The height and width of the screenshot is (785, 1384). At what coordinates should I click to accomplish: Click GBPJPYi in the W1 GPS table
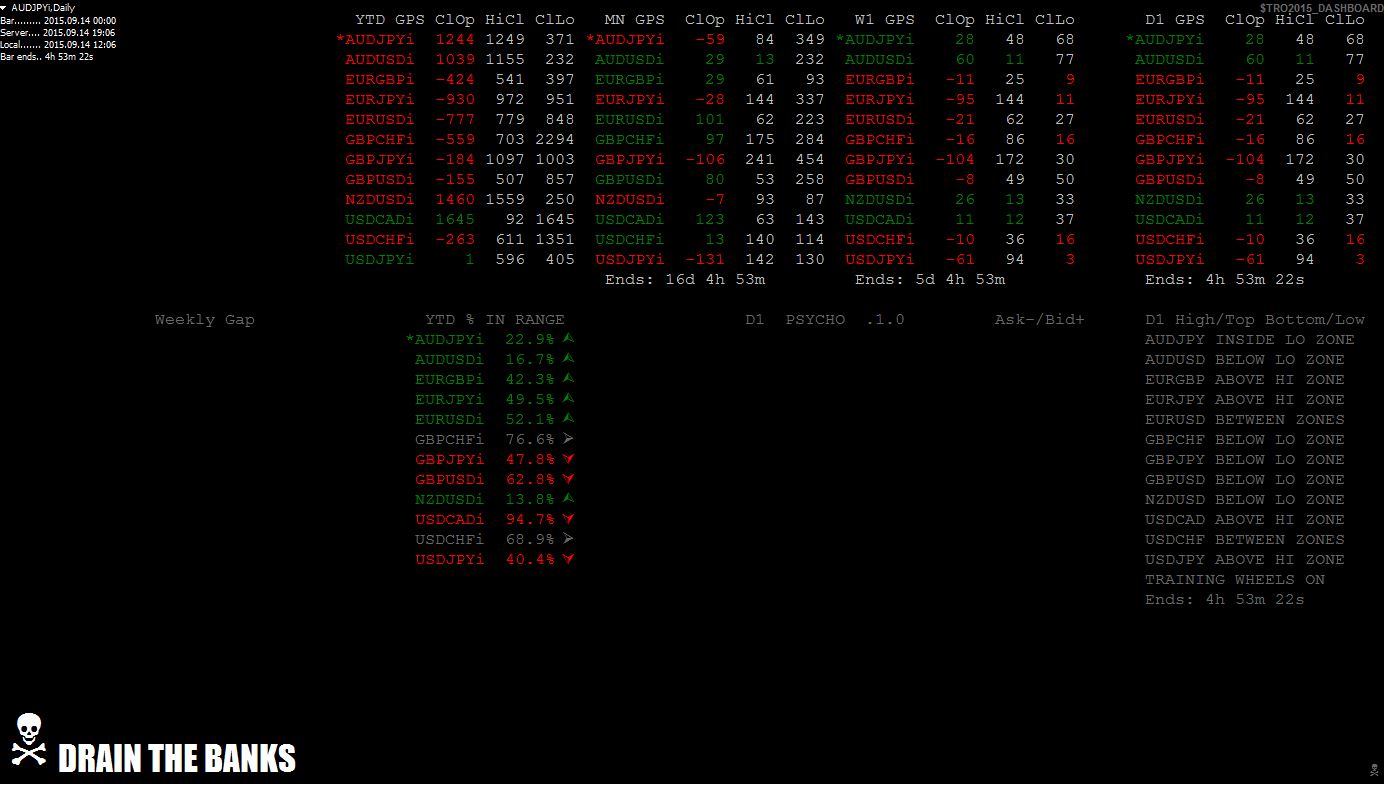pyautogui.click(x=879, y=160)
